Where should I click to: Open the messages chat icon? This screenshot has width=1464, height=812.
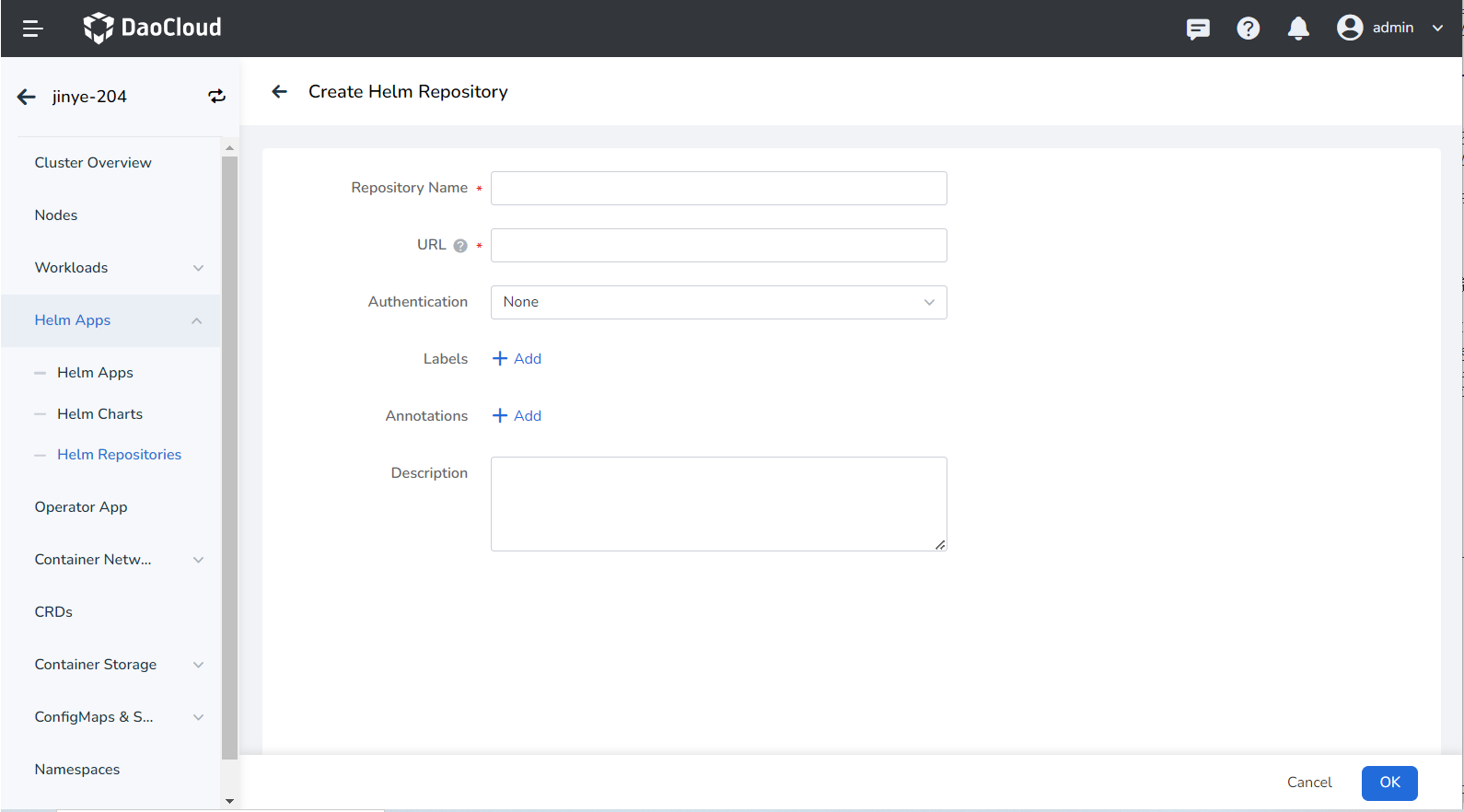point(1198,29)
